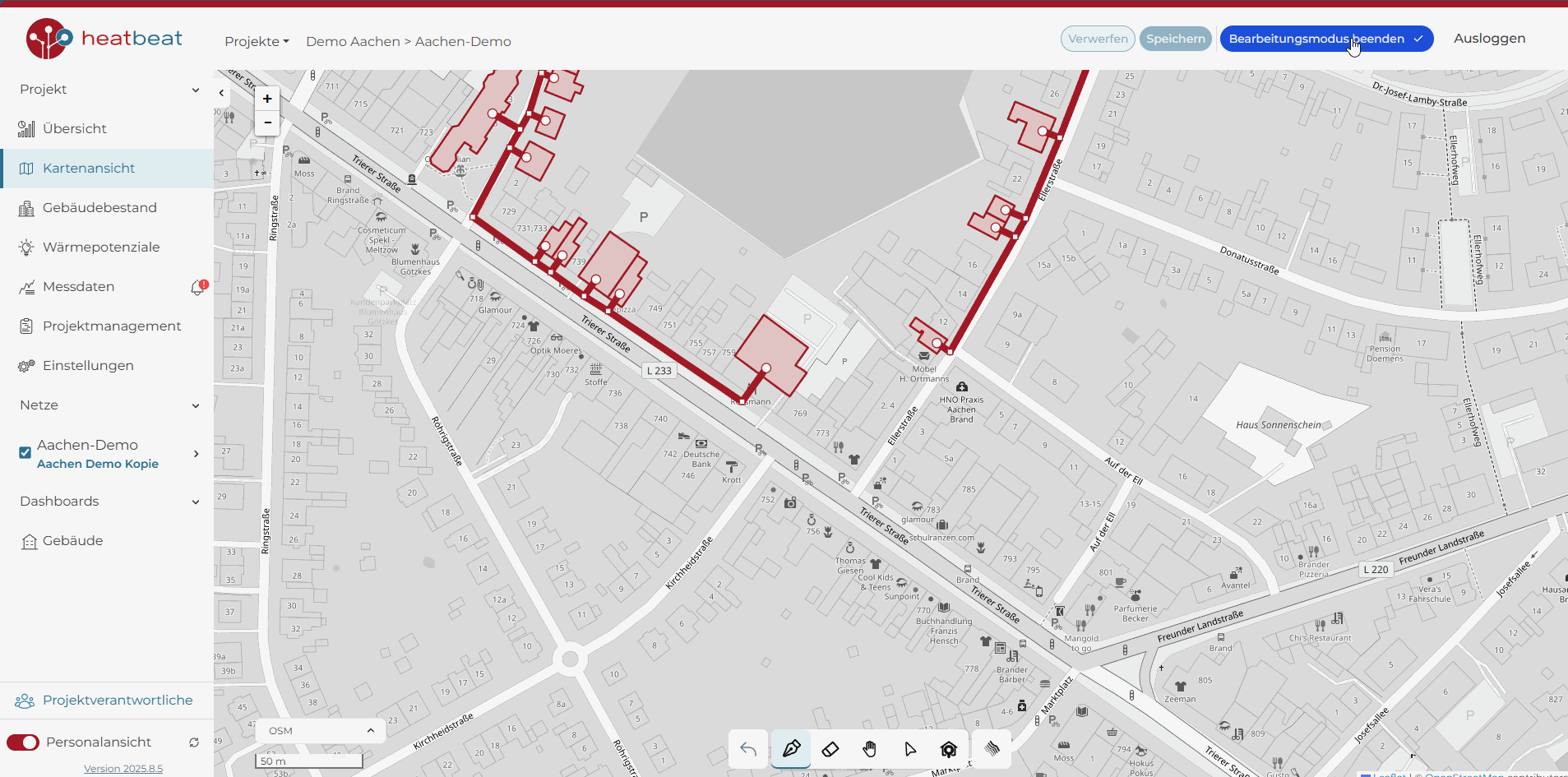Zoom in the map with plus button

tap(267, 99)
